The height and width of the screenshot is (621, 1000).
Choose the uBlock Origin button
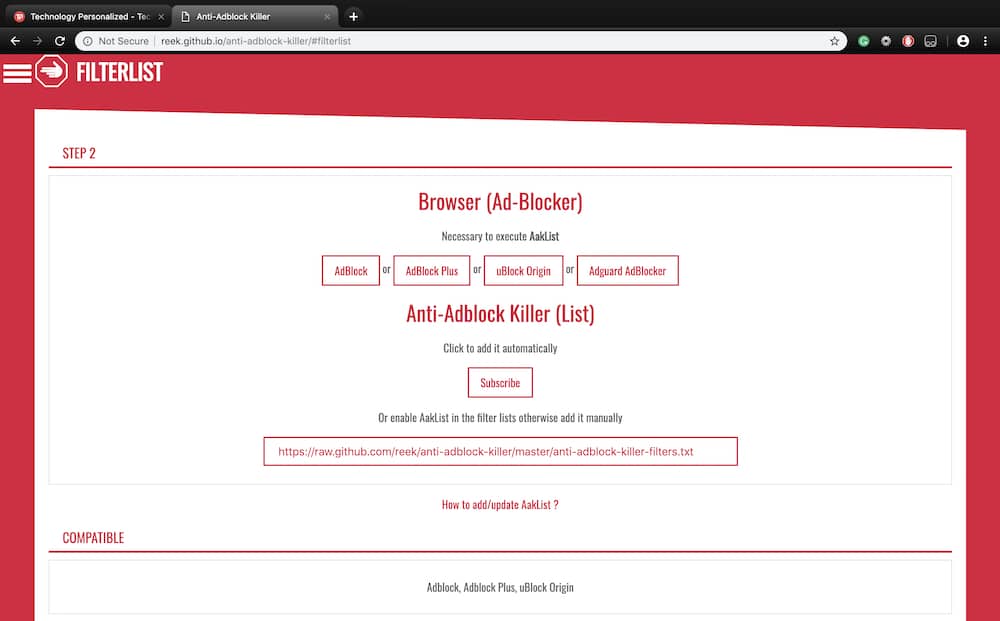pos(524,270)
